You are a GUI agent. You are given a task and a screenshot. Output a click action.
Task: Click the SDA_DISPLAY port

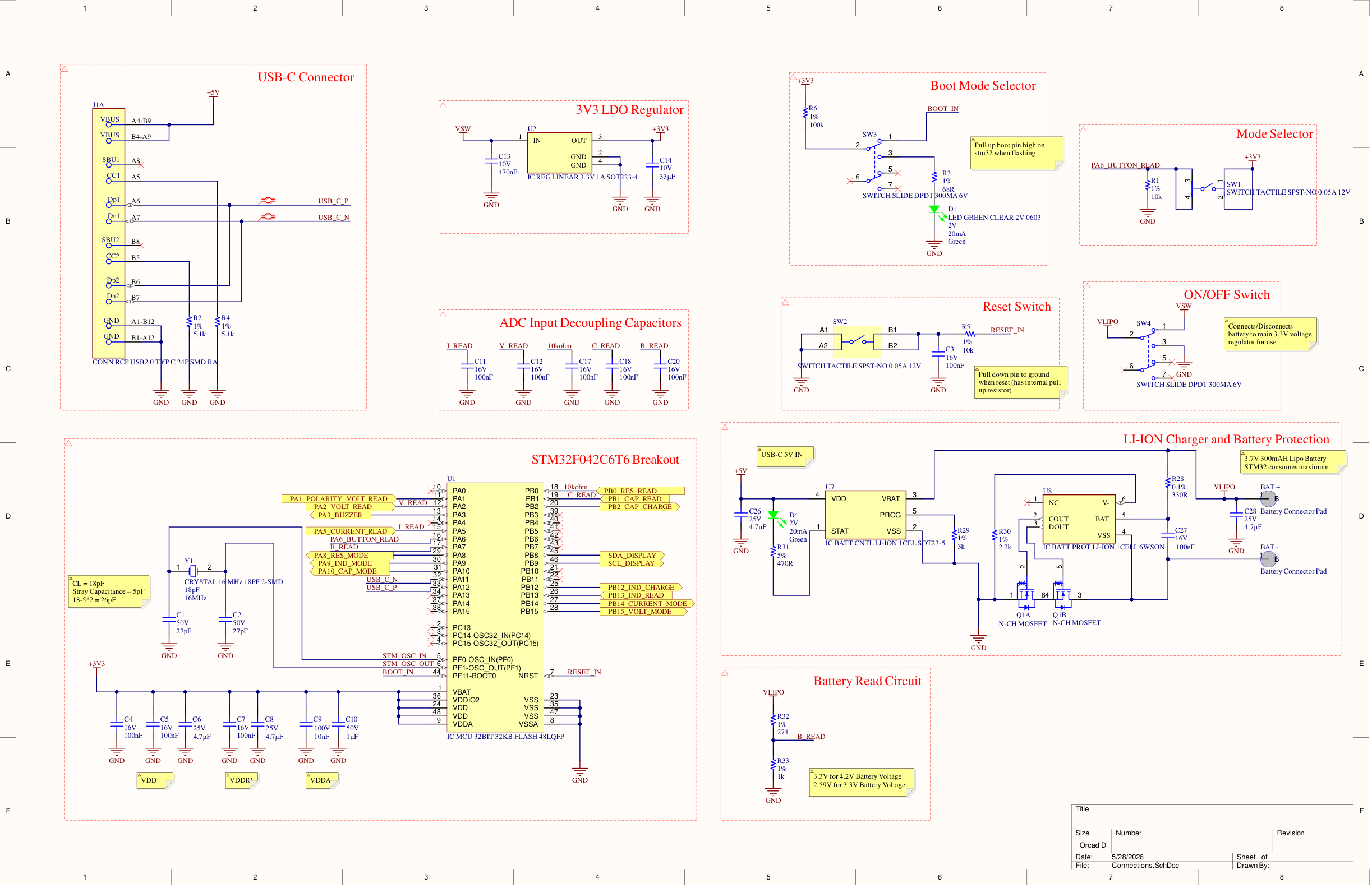coord(632,556)
